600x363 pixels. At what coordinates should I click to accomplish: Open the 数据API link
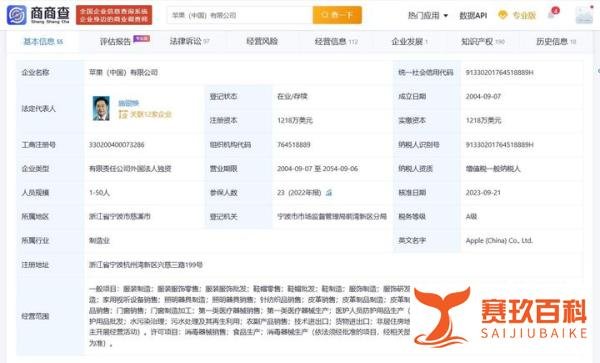[x=473, y=15]
